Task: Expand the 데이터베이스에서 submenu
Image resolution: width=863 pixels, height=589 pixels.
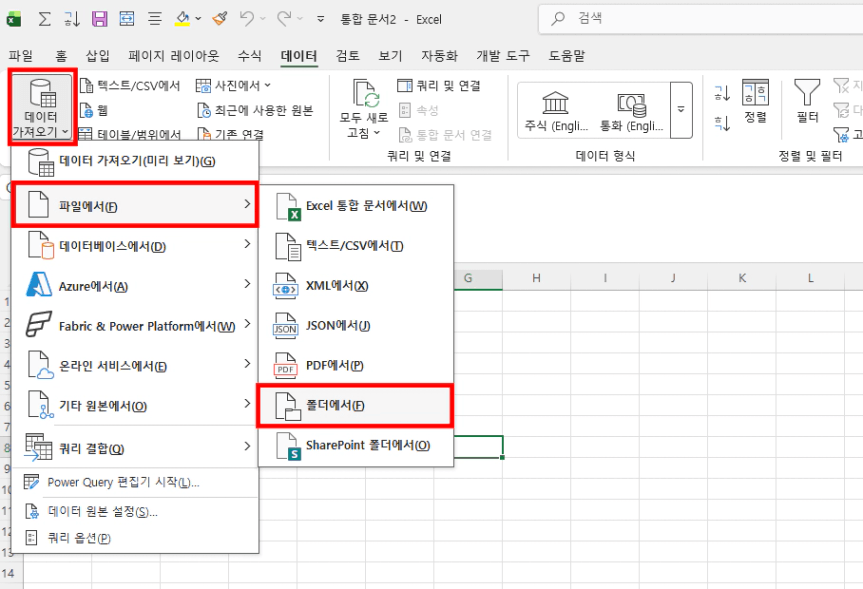Action: tap(135, 246)
